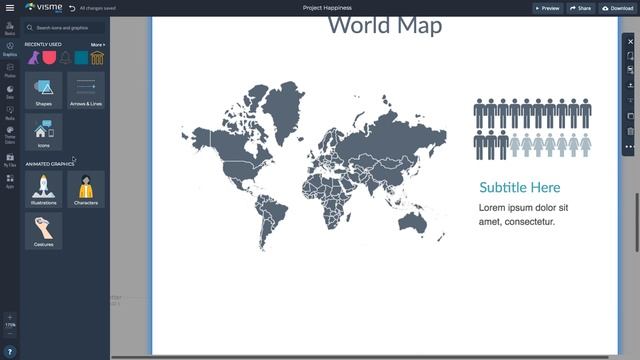This screenshot has width=640, height=360.
Task: Undo the last change
Action: pyautogui.click(x=72, y=8)
